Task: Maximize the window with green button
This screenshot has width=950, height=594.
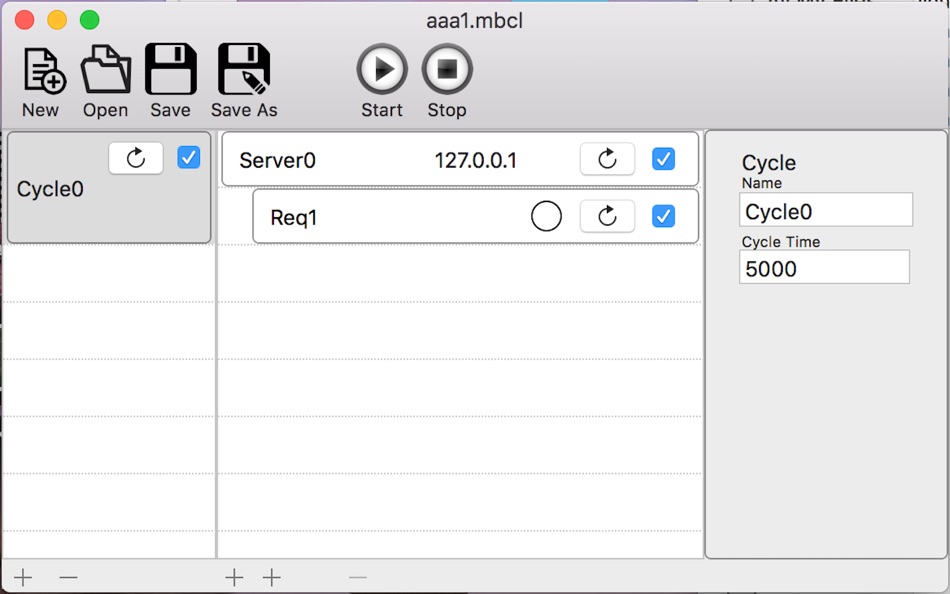Action: [x=90, y=20]
